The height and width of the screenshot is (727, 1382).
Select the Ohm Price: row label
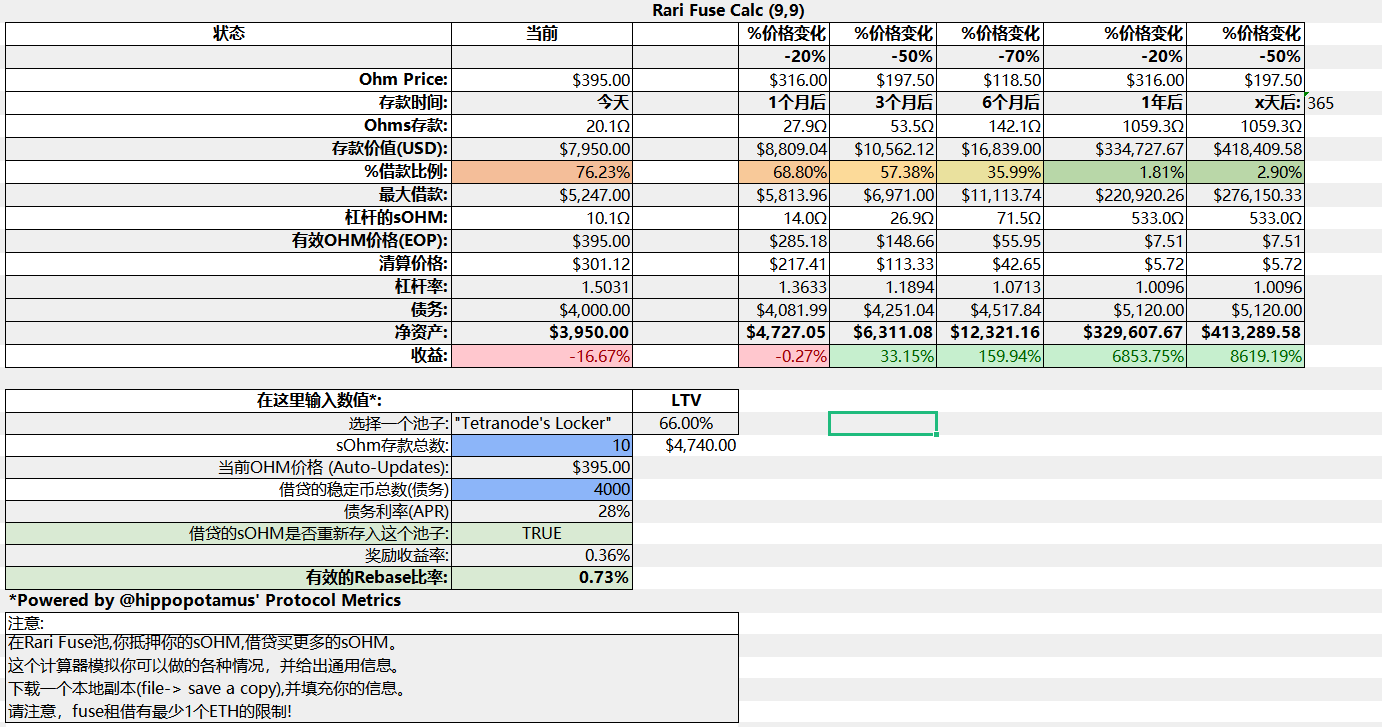(228, 79)
